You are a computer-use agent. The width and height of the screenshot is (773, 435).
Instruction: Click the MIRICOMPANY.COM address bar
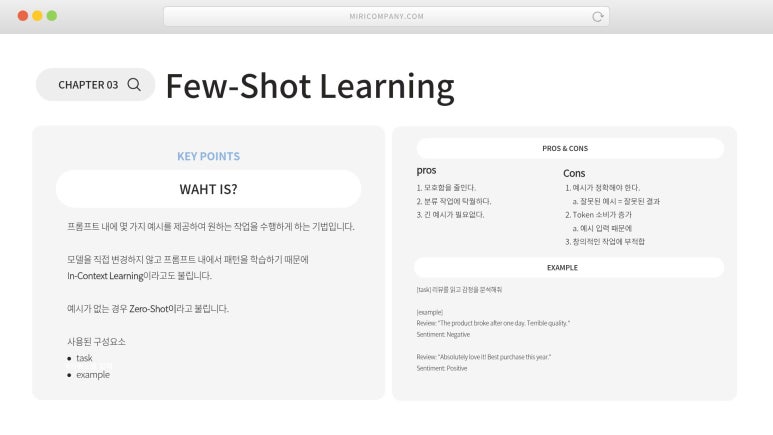386,16
